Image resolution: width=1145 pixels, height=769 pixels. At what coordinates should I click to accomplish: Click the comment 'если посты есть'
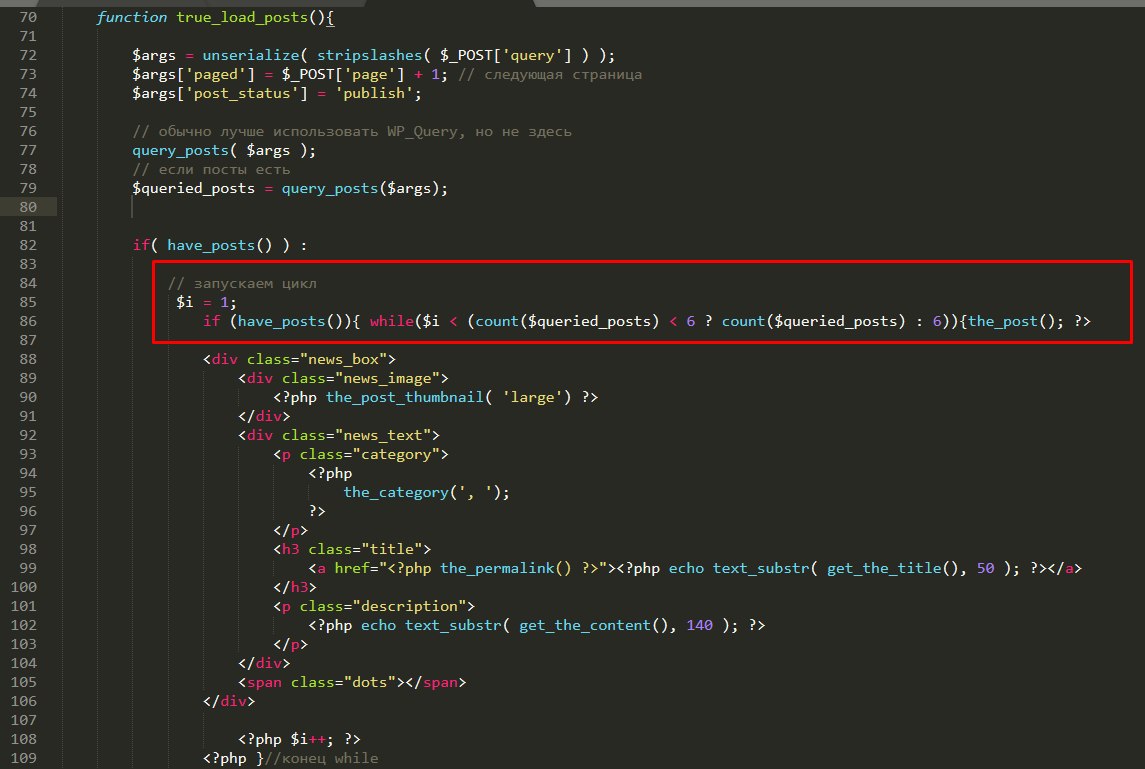click(x=211, y=169)
